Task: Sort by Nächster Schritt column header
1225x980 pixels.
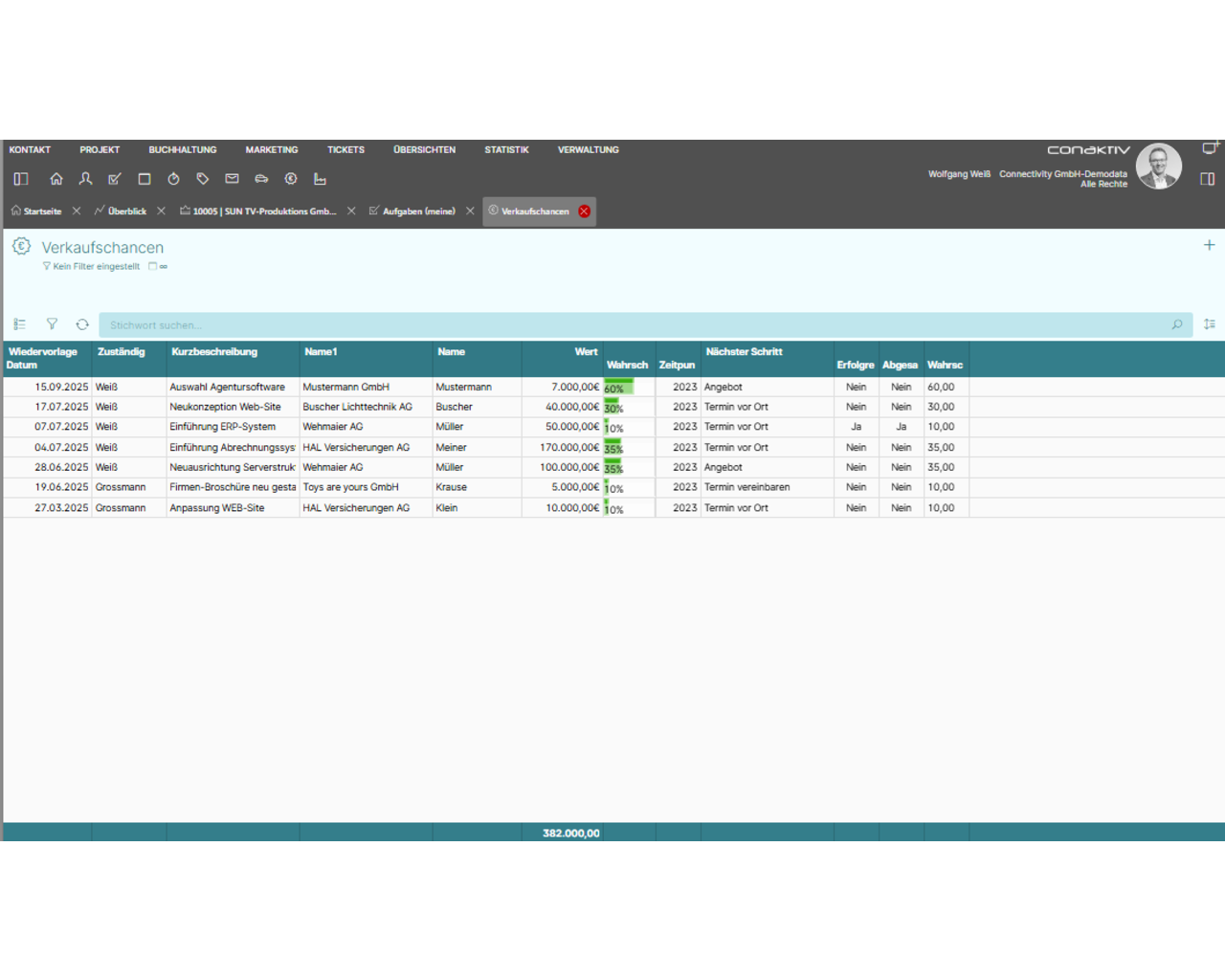Action: coord(768,359)
